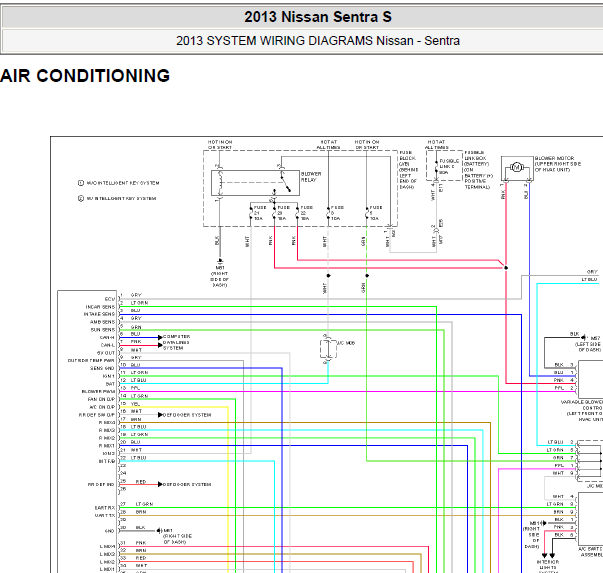Click the 'IGN1' terminal label at pin 11
The height and width of the screenshot is (573, 603).
pyautogui.click(x=109, y=376)
